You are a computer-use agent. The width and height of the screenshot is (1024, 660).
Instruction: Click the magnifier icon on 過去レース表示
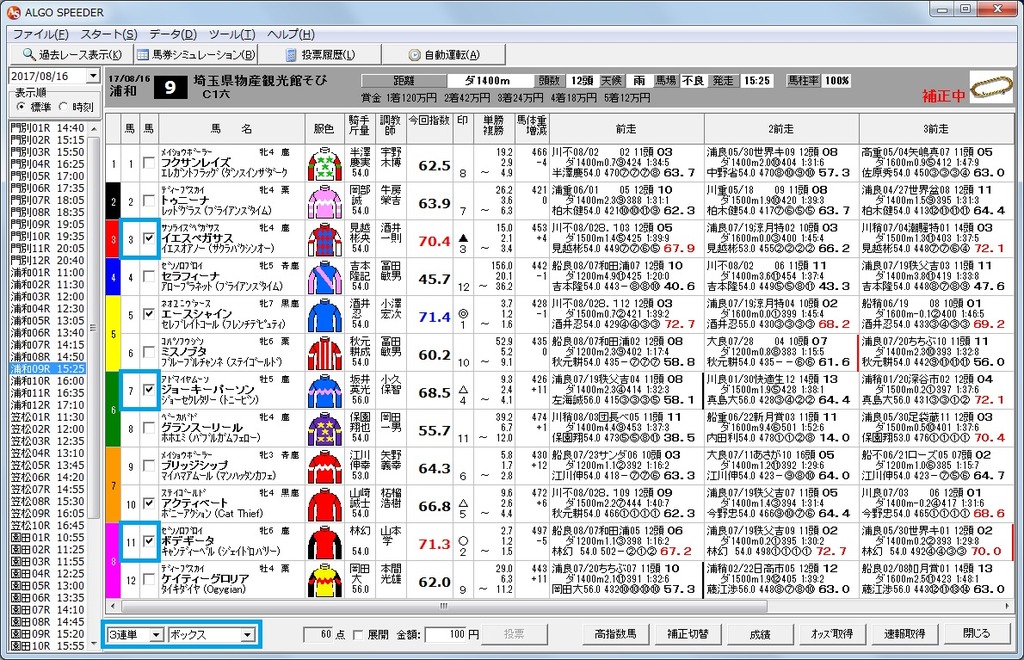point(29,54)
